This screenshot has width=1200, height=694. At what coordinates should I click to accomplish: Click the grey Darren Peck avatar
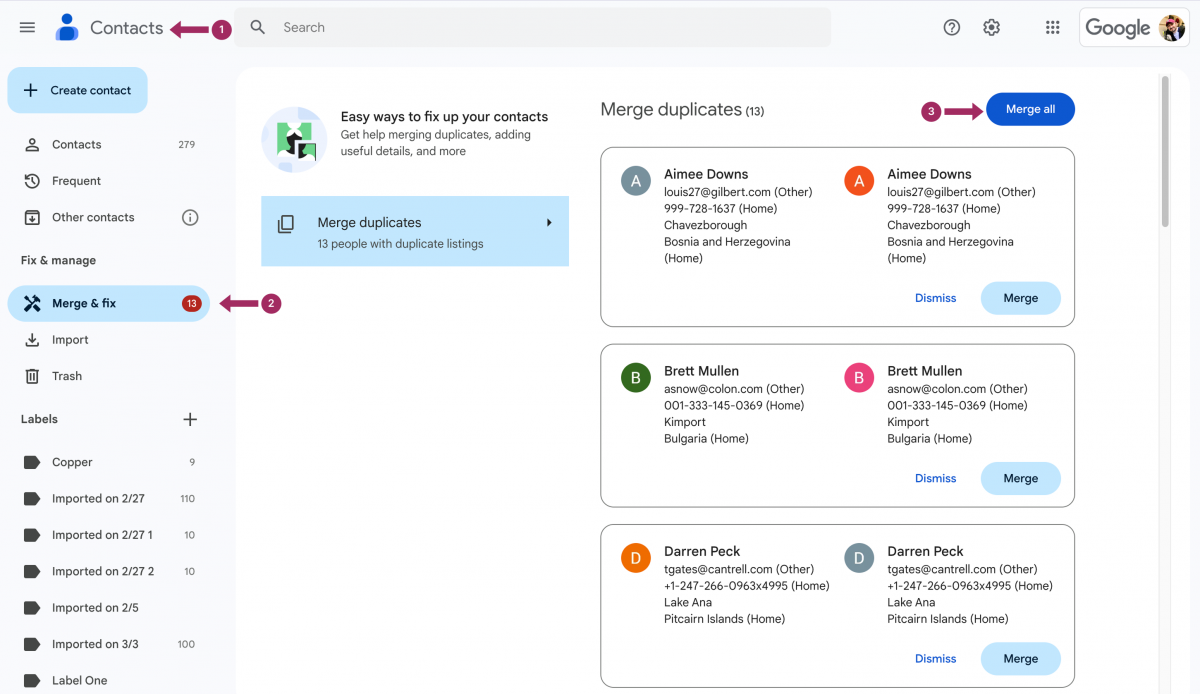859,558
